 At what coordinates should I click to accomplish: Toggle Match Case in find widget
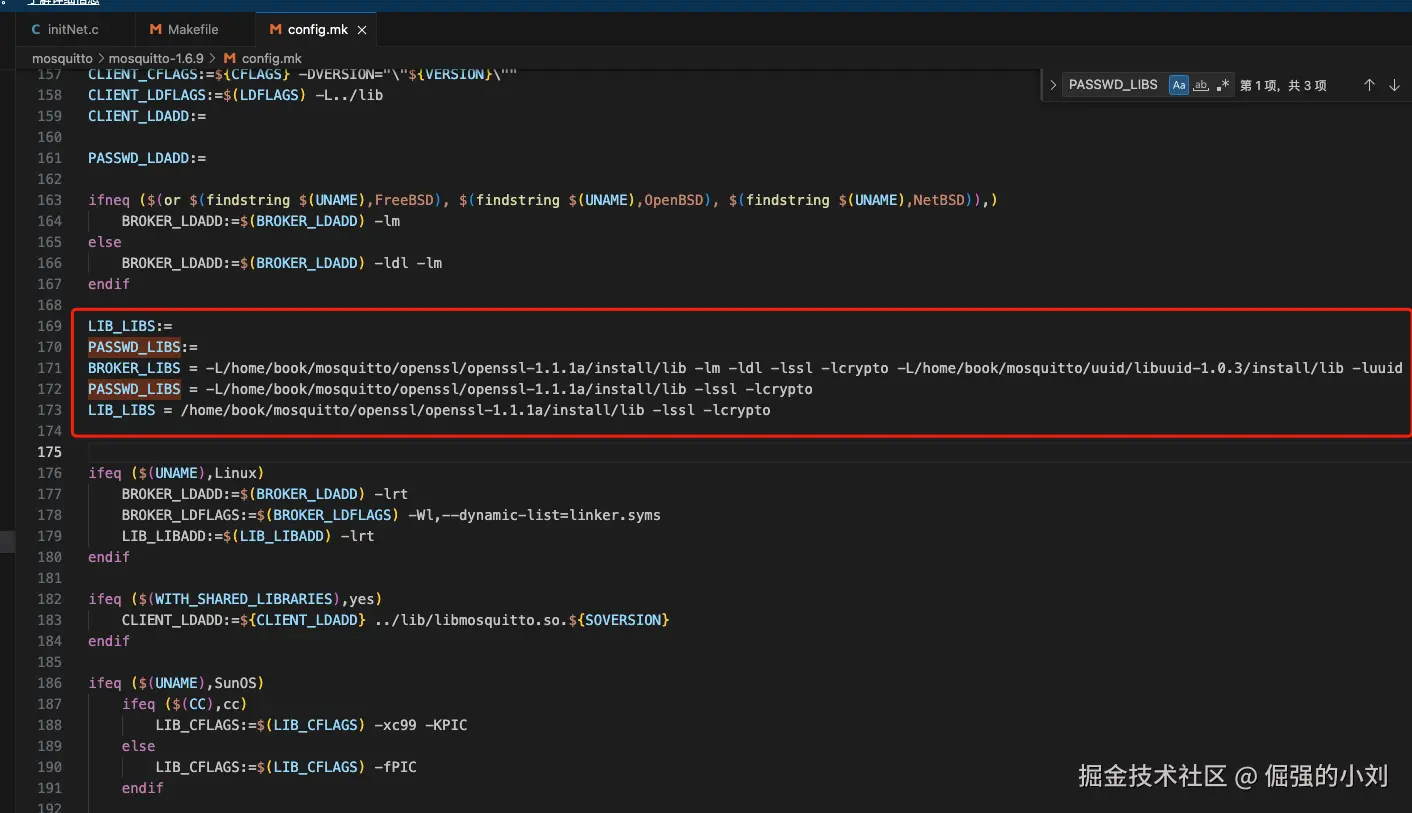coord(1179,85)
